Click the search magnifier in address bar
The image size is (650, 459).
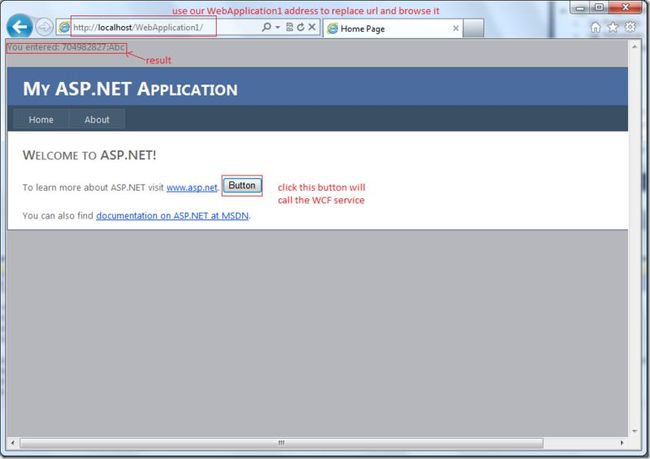267,27
